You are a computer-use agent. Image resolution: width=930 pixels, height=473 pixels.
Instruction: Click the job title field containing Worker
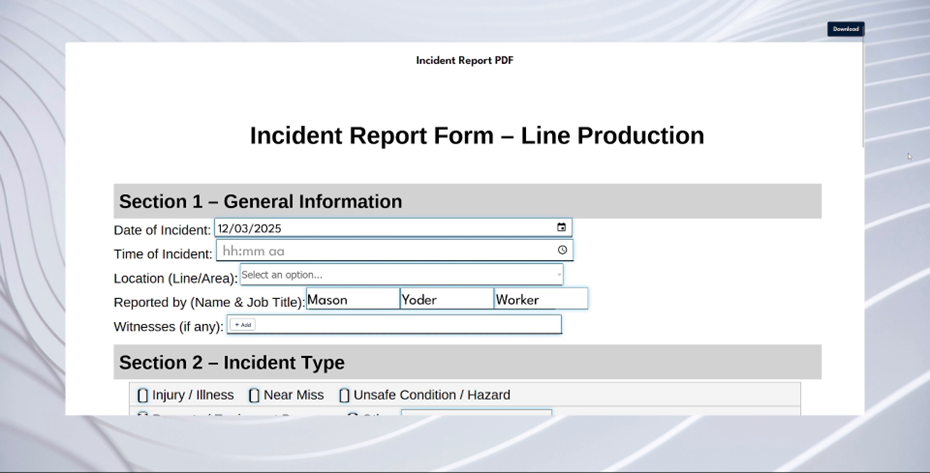pyautogui.click(x=540, y=299)
